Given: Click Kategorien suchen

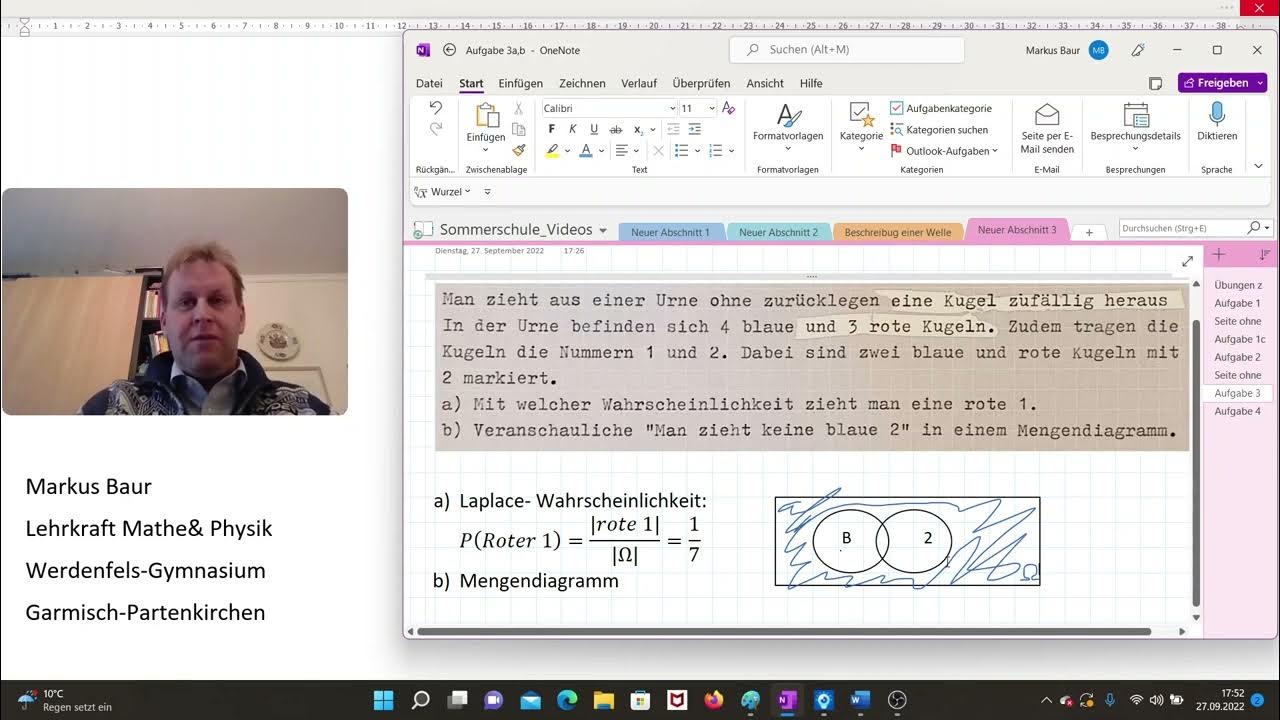Looking at the screenshot, I should pyautogui.click(x=939, y=130).
